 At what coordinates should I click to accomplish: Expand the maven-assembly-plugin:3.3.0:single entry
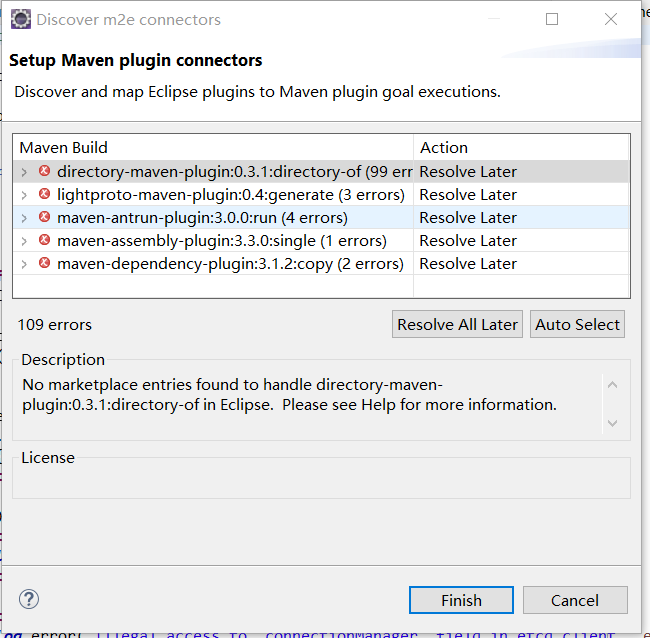[x=24, y=241]
